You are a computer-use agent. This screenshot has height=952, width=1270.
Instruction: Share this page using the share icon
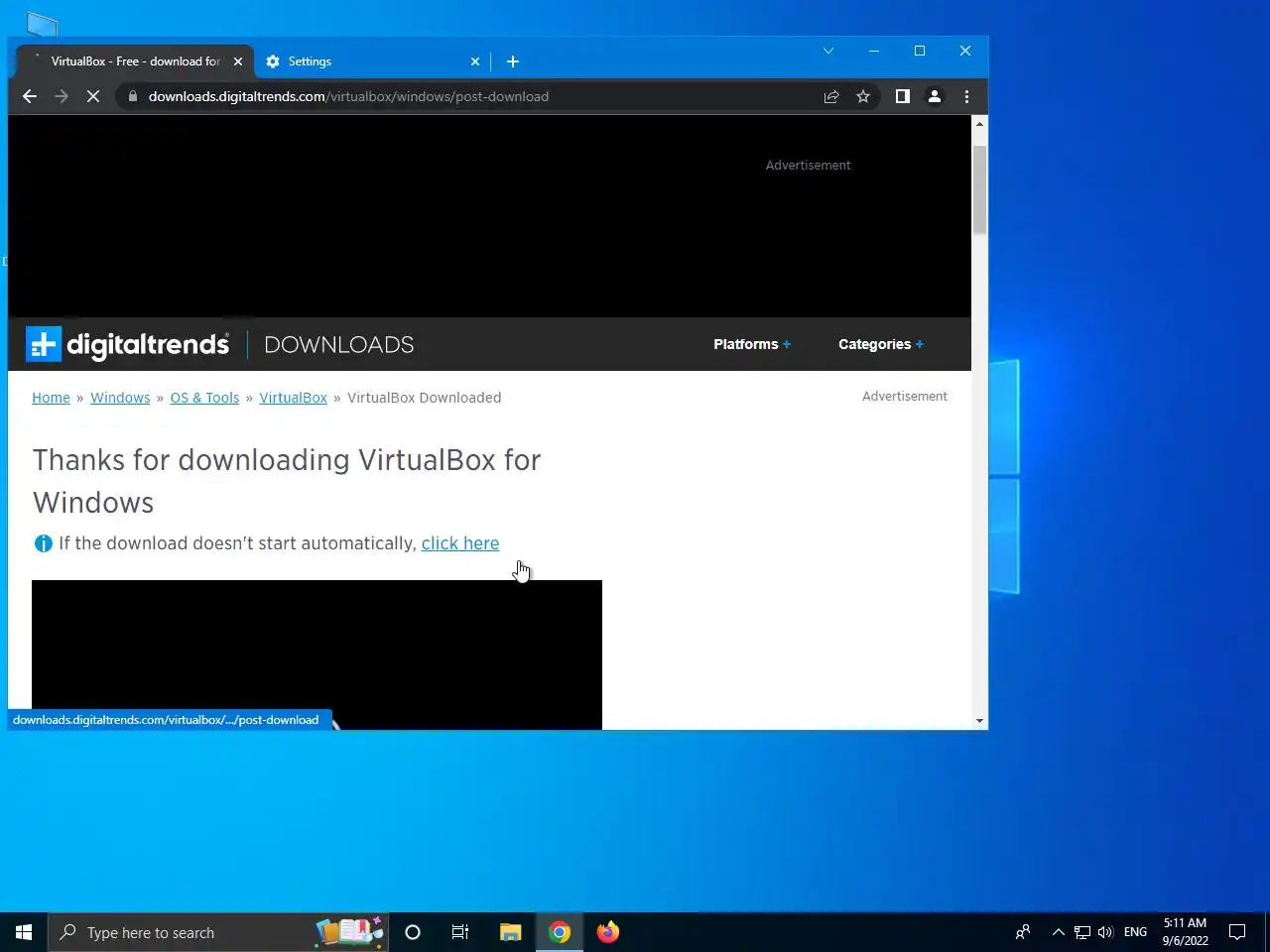point(831,96)
